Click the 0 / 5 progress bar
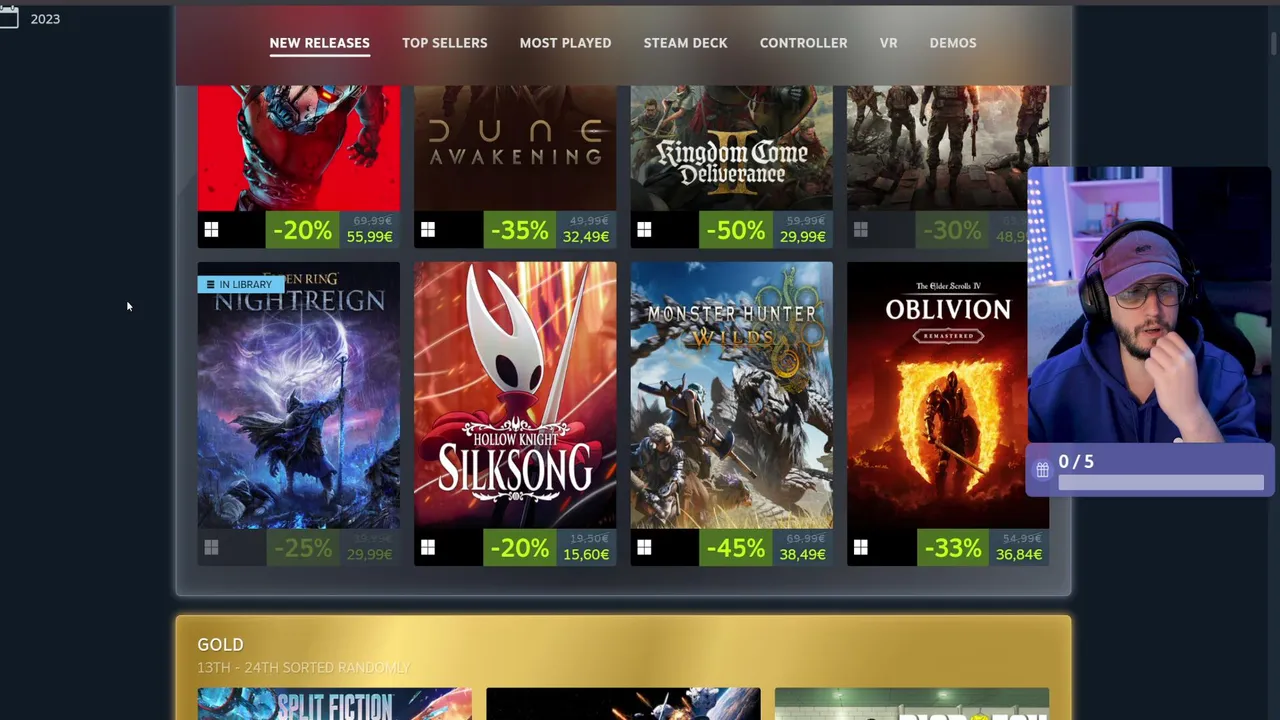The image size is (1280, 720). tap(1160, 484)
